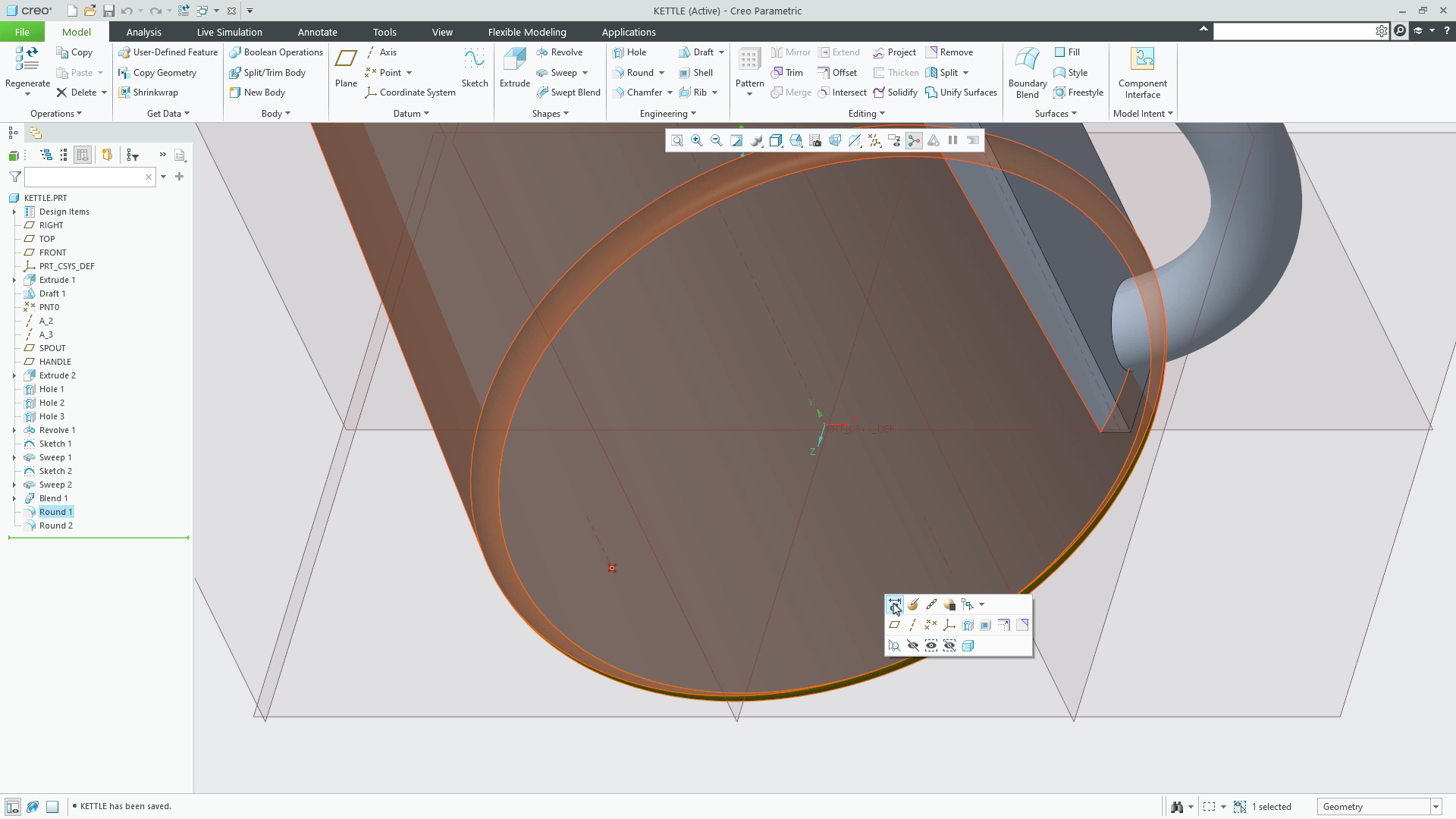The image size is (1456, 819).
Task: Expand the Operations group dropdown
Action: (x=56, y=114)
